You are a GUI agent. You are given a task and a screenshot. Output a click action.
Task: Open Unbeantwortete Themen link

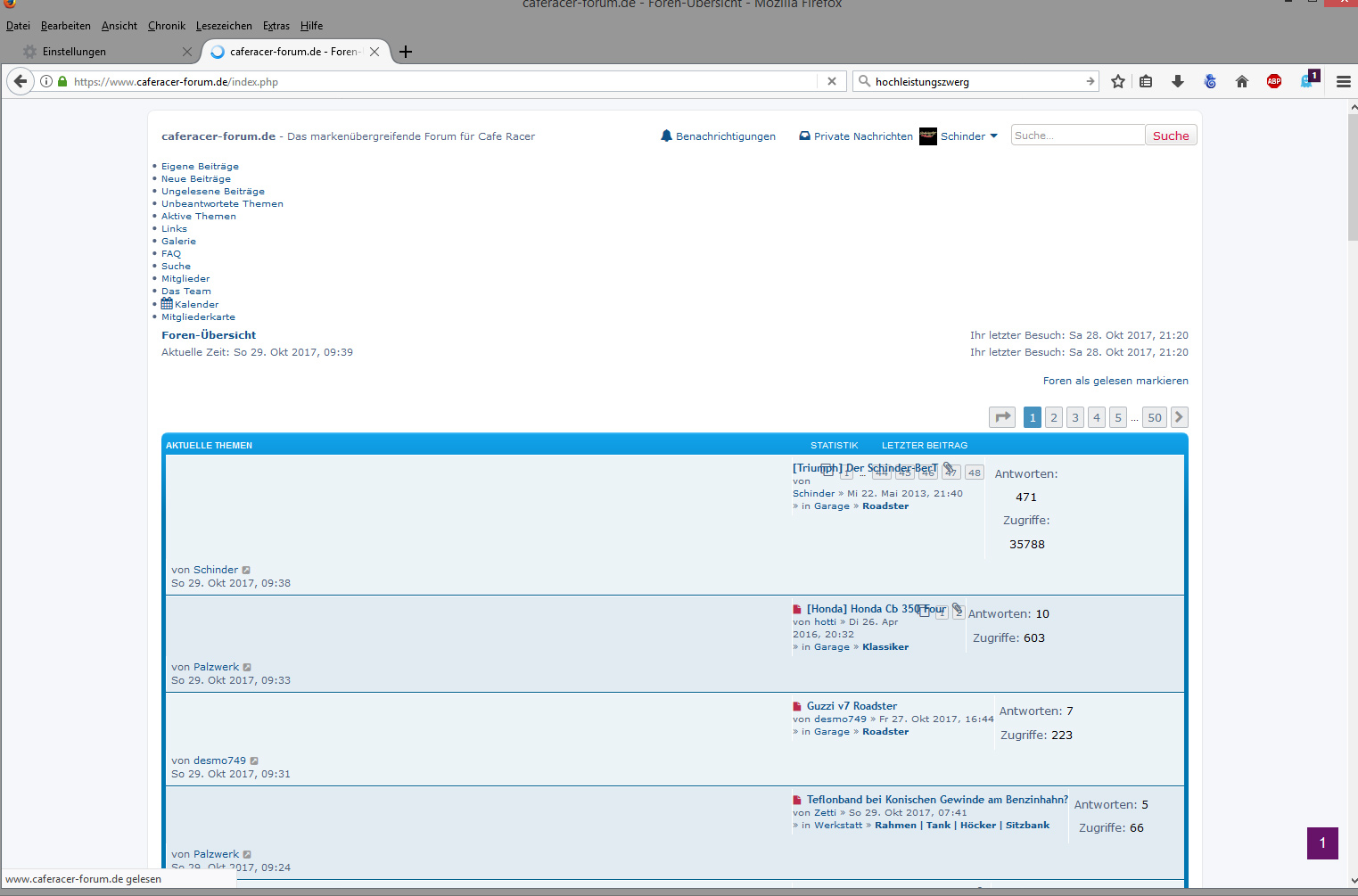pos(222,204)
